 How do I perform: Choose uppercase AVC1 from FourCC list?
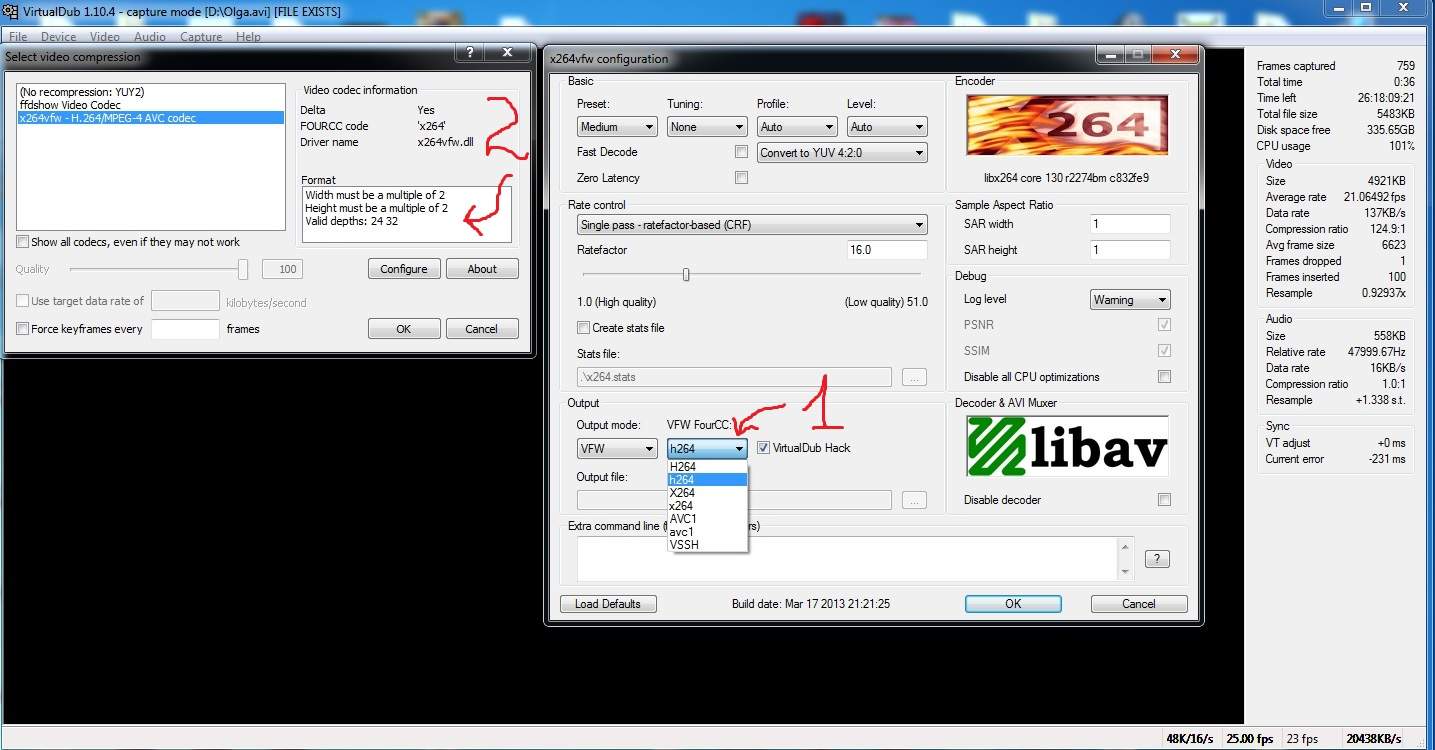707,519
